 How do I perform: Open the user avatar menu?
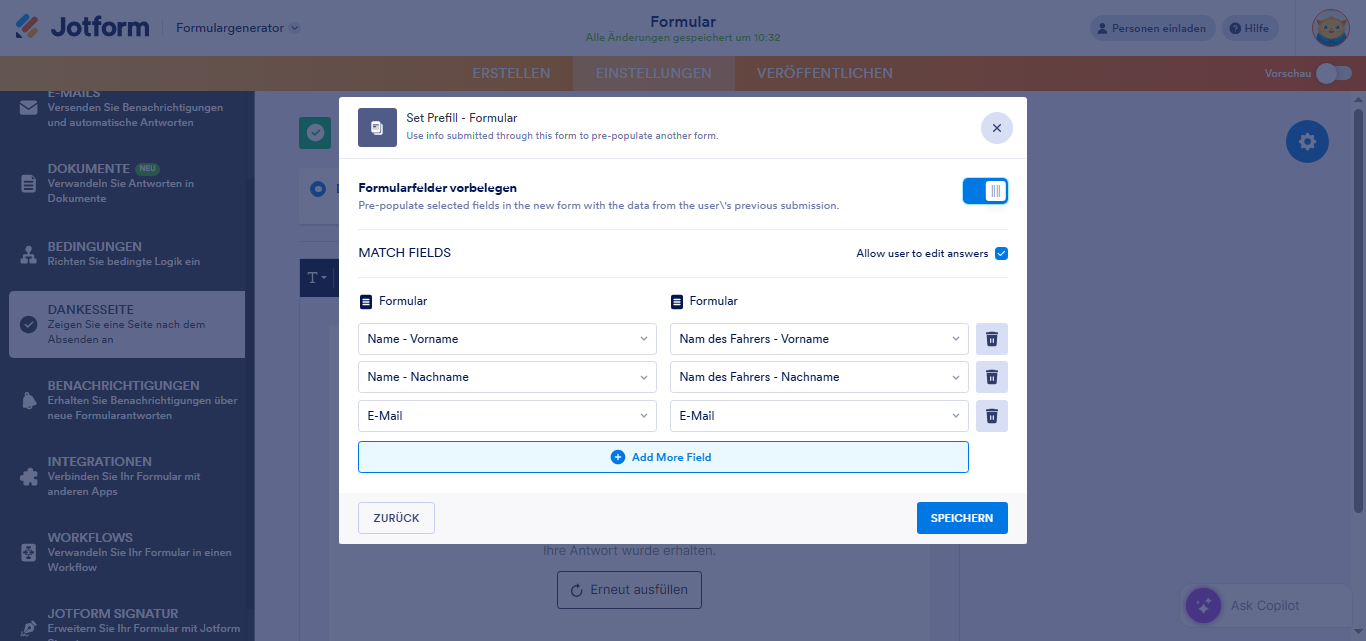click(x=1331, y=28)
